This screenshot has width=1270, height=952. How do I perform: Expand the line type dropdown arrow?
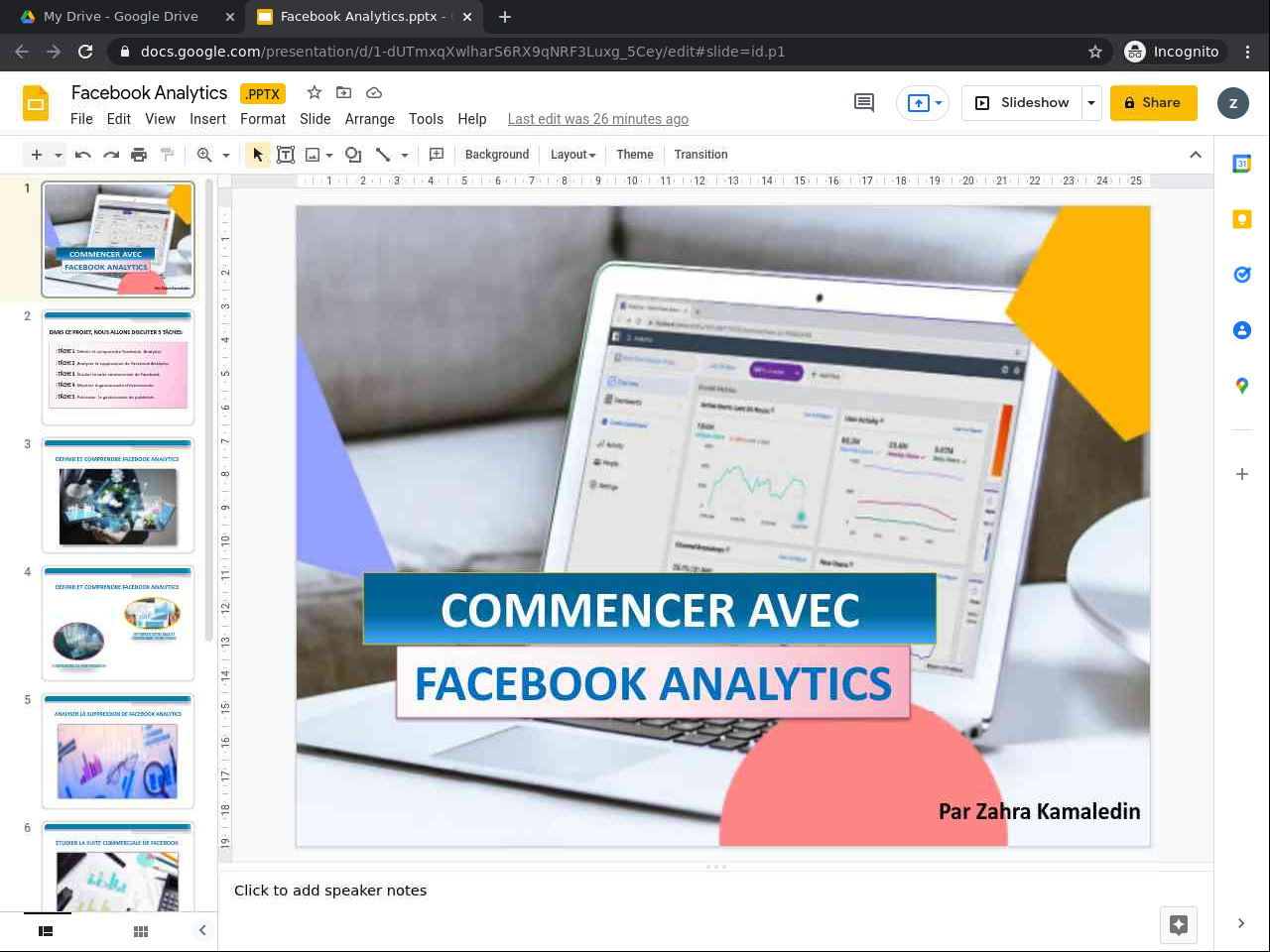405,155
